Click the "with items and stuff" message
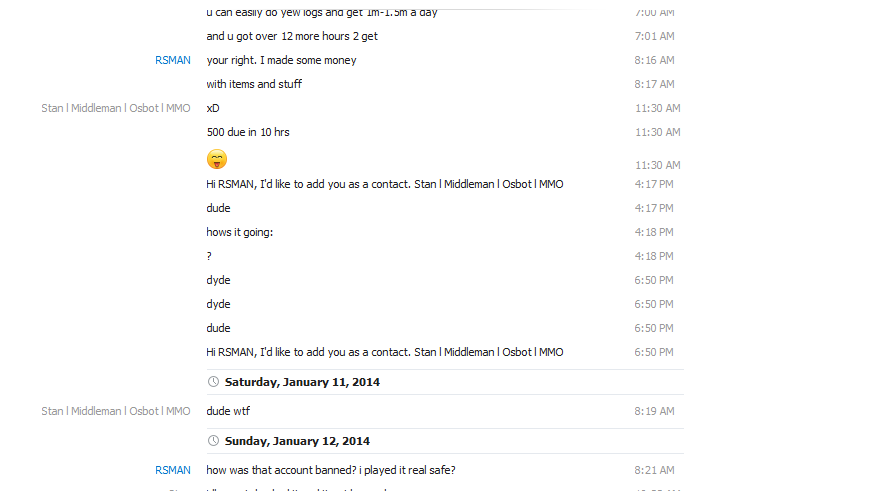Image resolution: width=888 pixels, height=494 pixels. coord(254,84)
